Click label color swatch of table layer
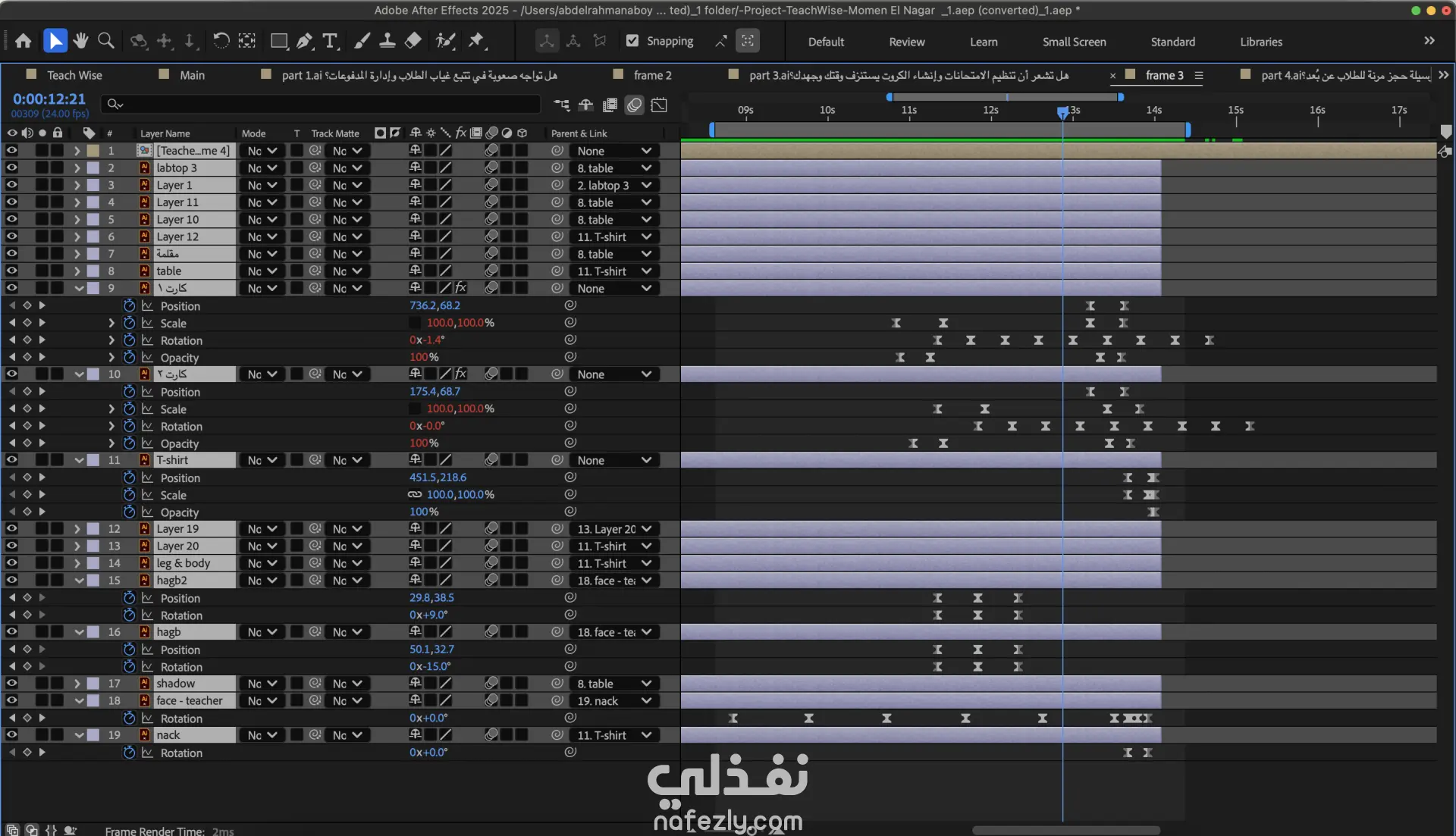Image resolution: width=1456 pixels, height=836 pixels. coord(93,271)
